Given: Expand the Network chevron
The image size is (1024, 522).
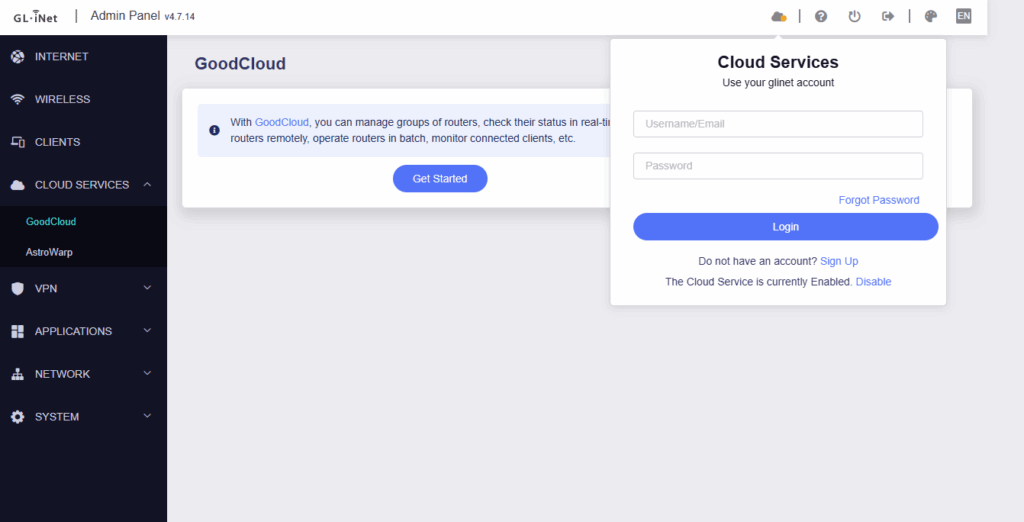Looking at the screenshot, I should (147, 373).
